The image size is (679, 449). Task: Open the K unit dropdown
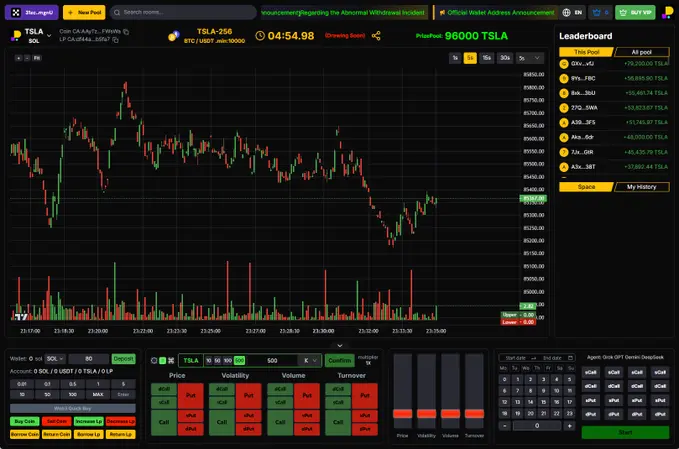pyautogui.click(x=310, y=360)
